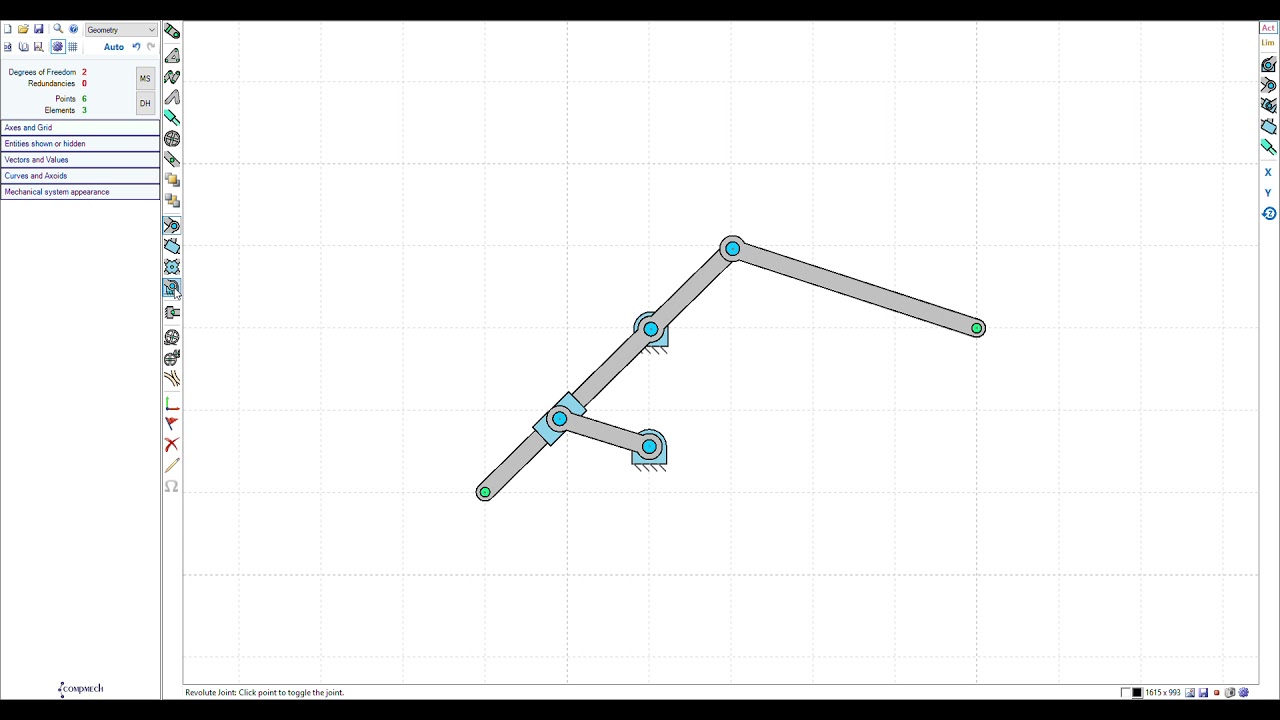The image size is (1280, 720).
Task: Toggle the Z rotation constraint
Action: pyautogui.click(x=1268, y=214)
